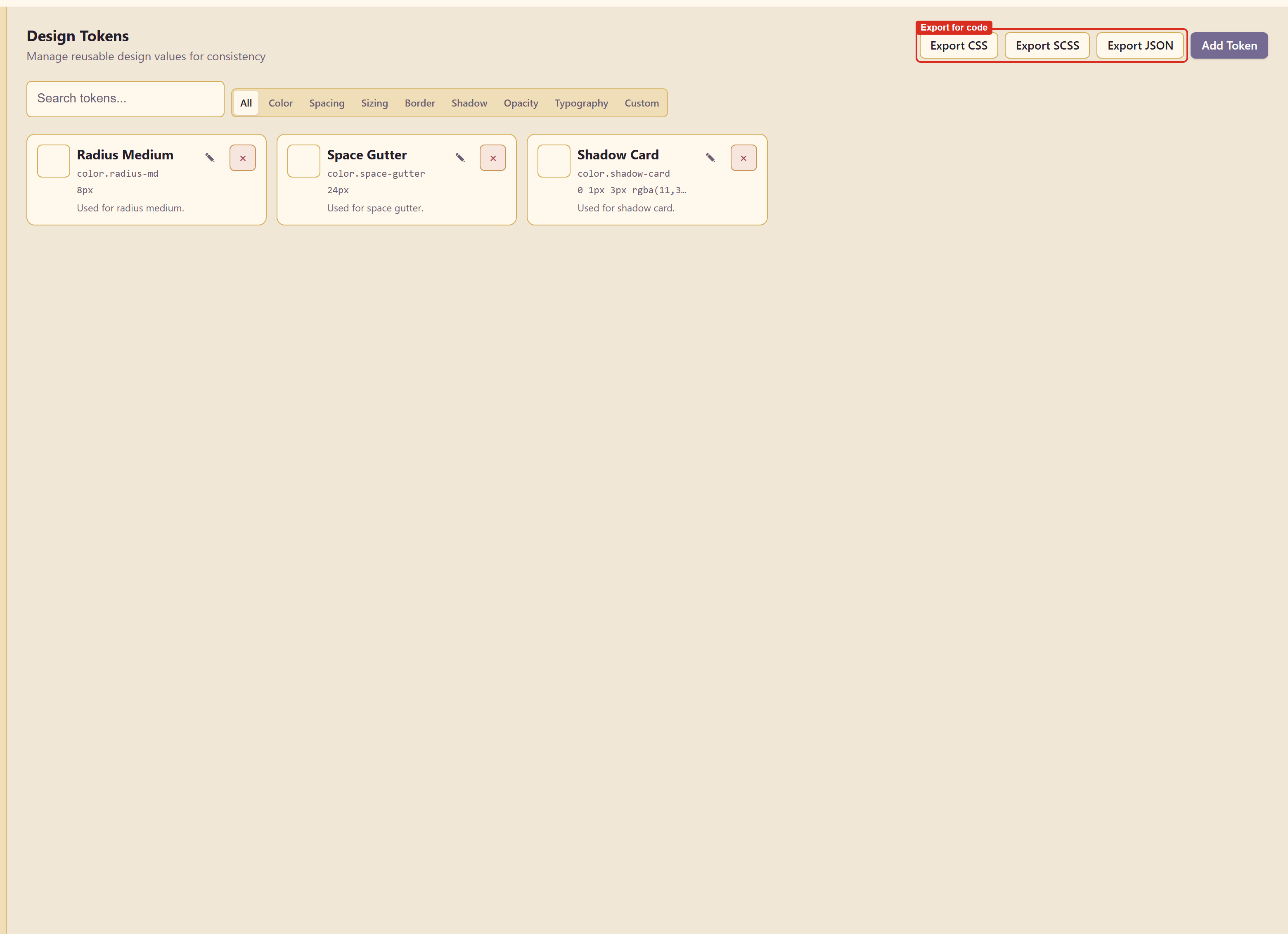Select the Space Gutter token title
The height and width of the screenshot is (934, 1288).
point(367,154)
